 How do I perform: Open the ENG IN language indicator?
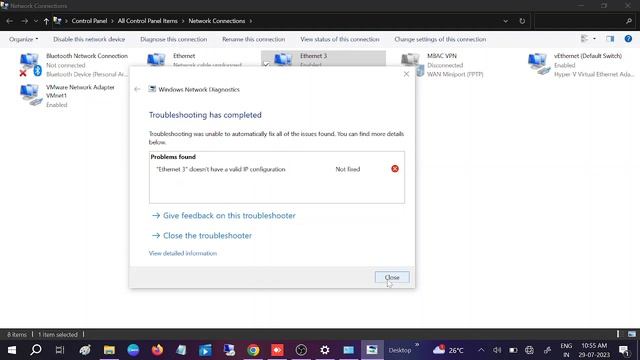(x=566, y=350)
